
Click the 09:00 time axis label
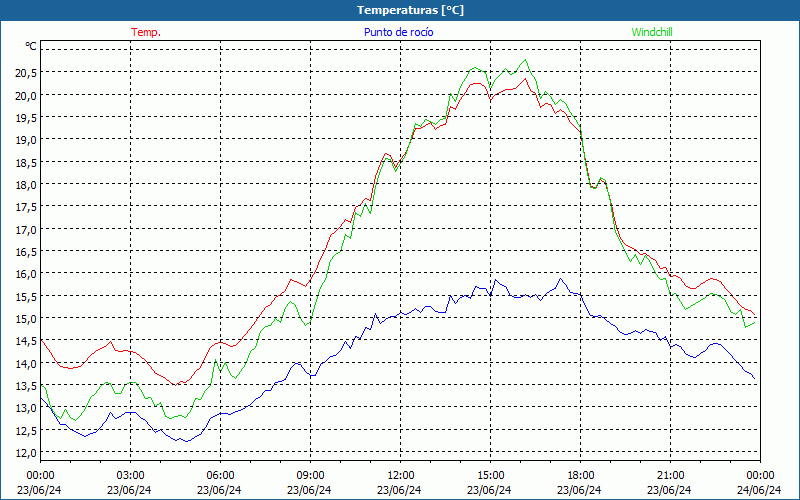pyautogui.click(x=310, y=475)
